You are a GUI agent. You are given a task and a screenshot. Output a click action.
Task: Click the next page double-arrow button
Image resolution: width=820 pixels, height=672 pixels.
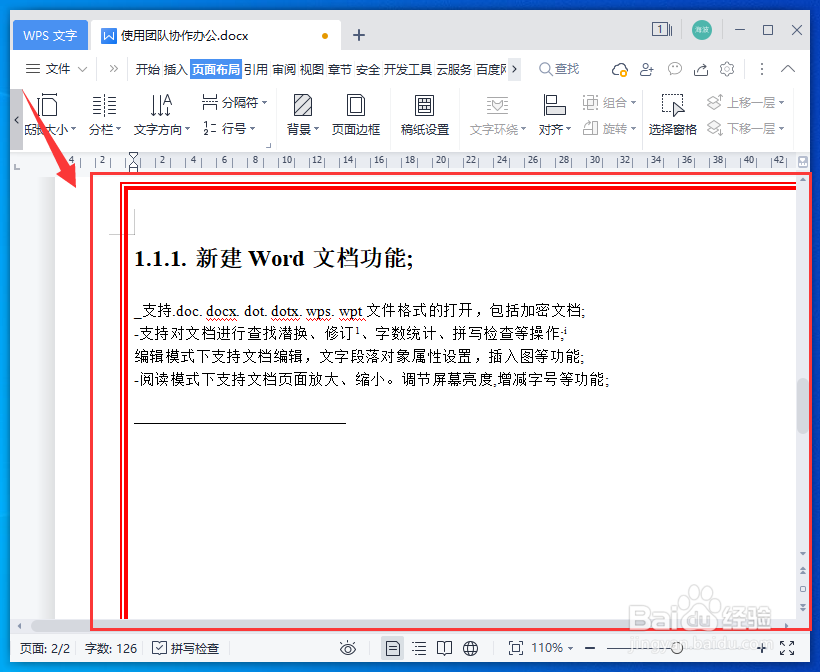click(x=803, y=607)
